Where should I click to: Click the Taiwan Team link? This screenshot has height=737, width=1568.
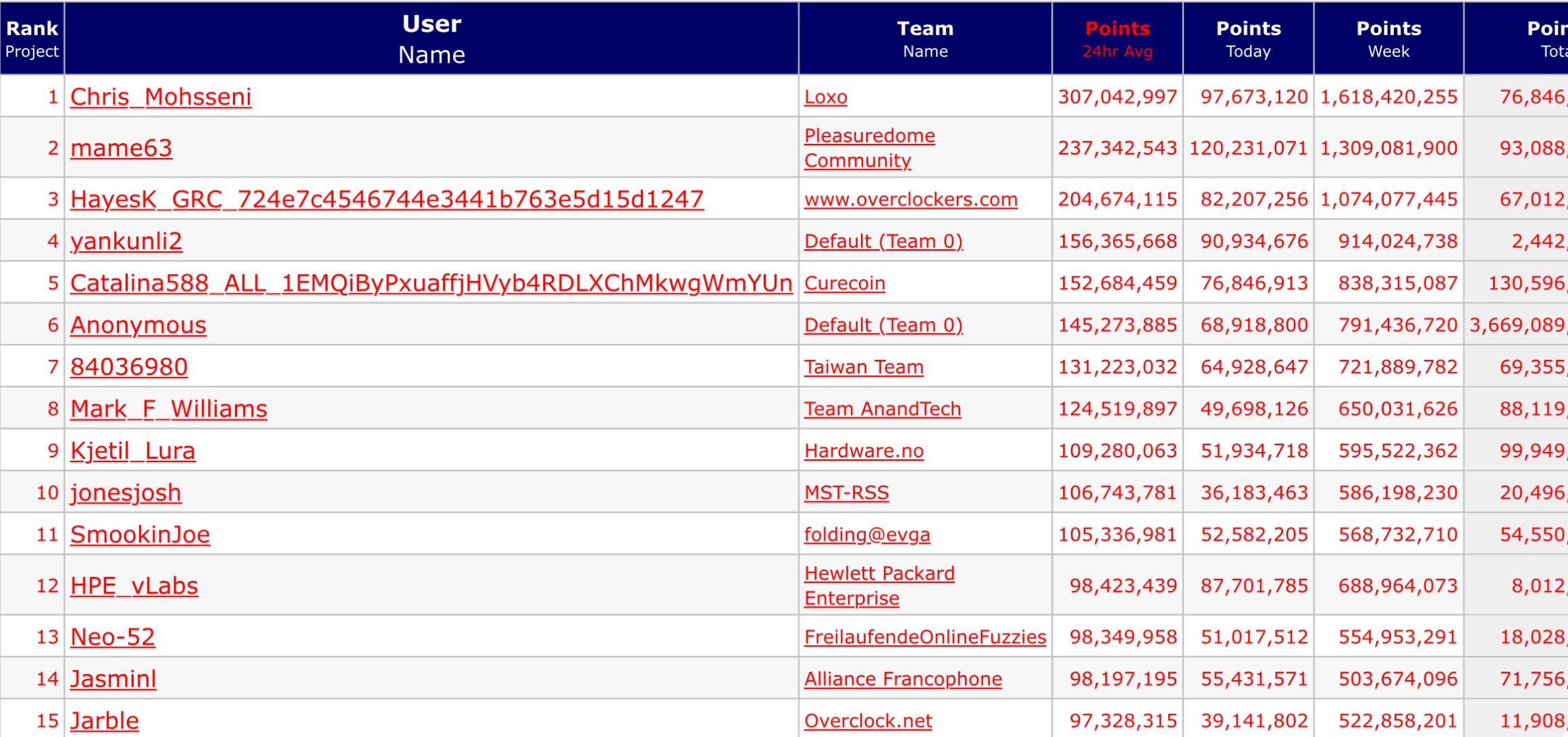pyautogui.click(x=864, y=367)
